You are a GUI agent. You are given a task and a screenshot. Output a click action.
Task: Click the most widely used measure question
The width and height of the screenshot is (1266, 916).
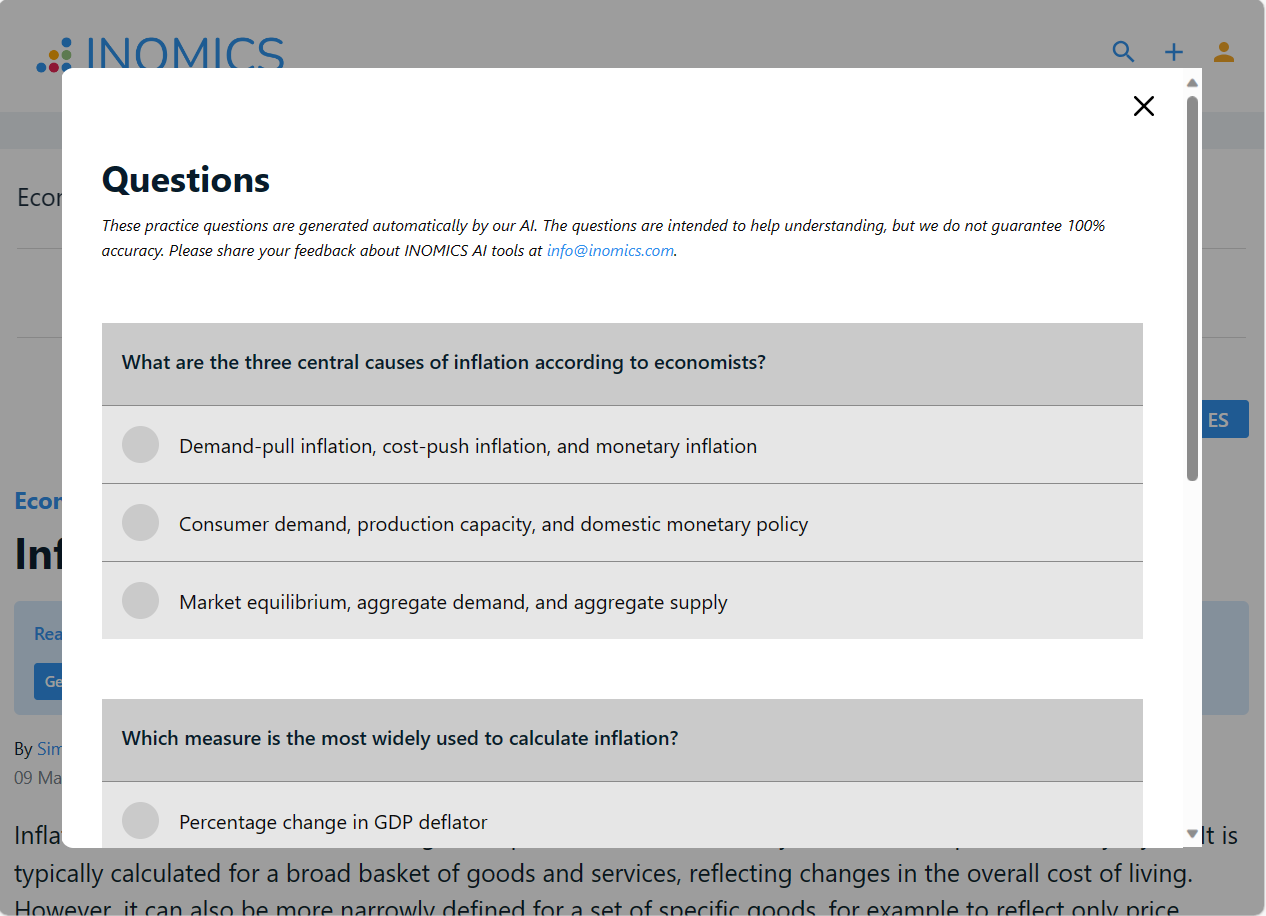tap(400, 738)
